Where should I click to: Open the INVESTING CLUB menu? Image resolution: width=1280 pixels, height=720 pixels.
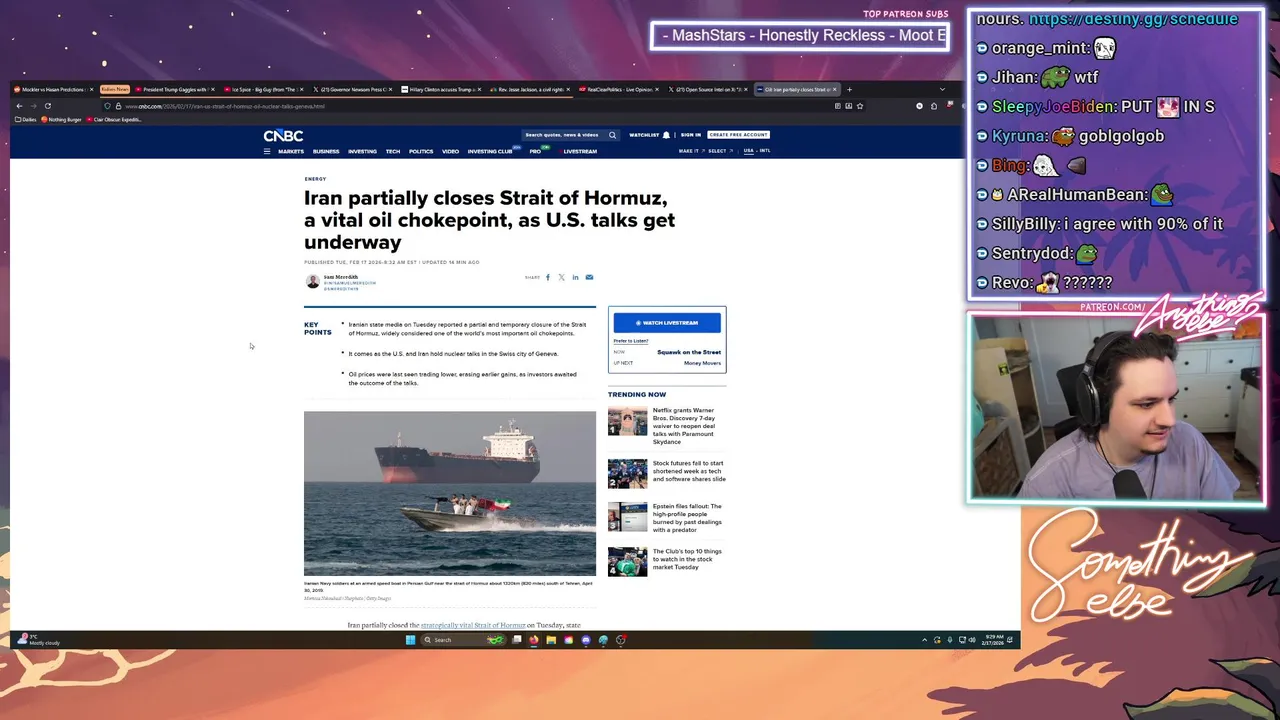(490, 151)
